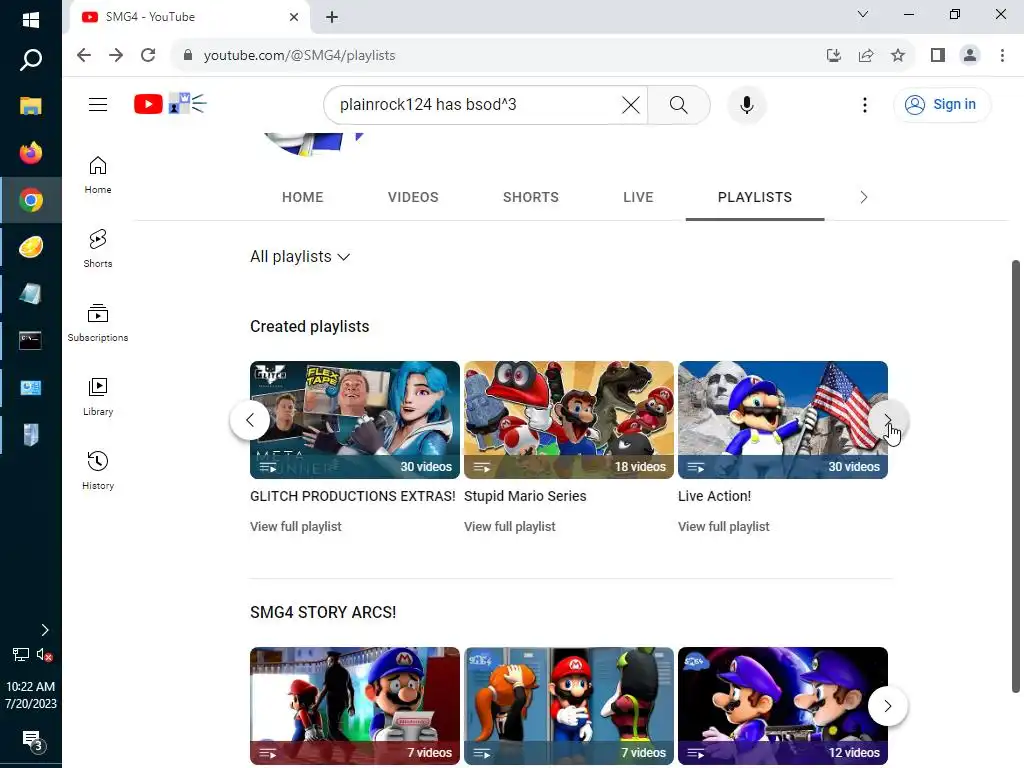Click the share this page icon
The image size is (1024, 768).
point(866,55)
